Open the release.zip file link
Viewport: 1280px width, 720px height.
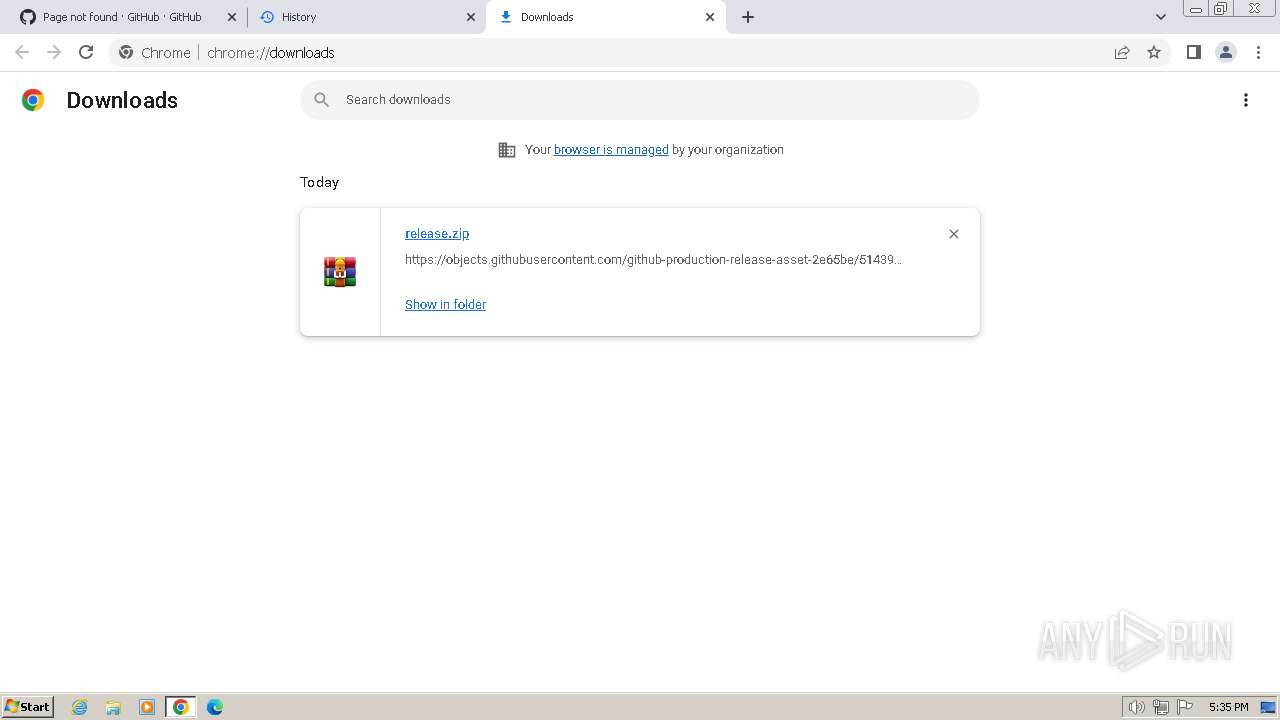[x=437, y=234]
